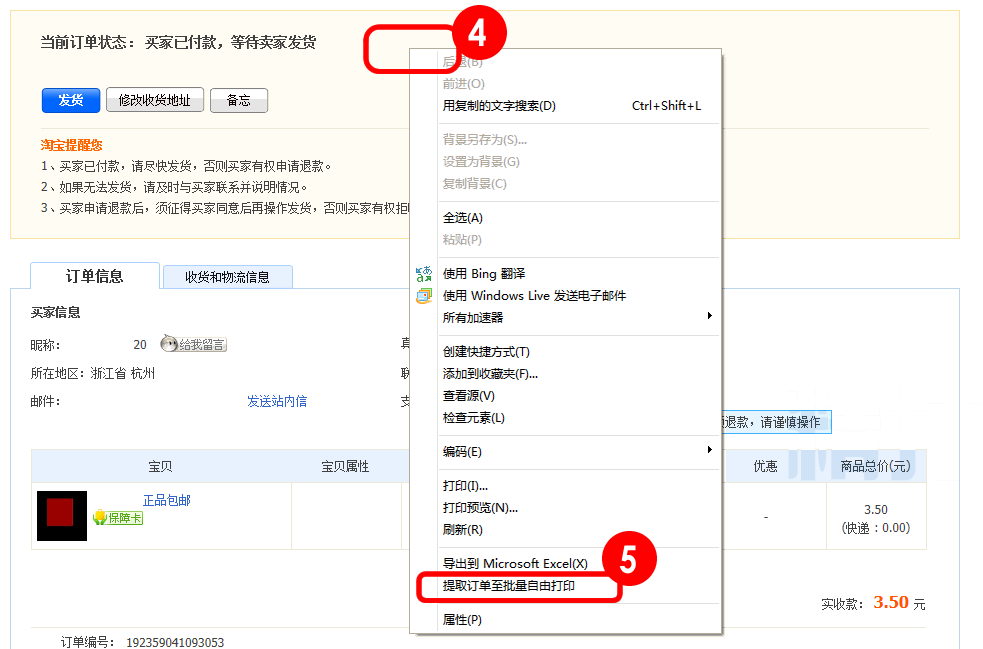
Task: Click the yellow 保障卡 shield icon
Action: [101, 518]
